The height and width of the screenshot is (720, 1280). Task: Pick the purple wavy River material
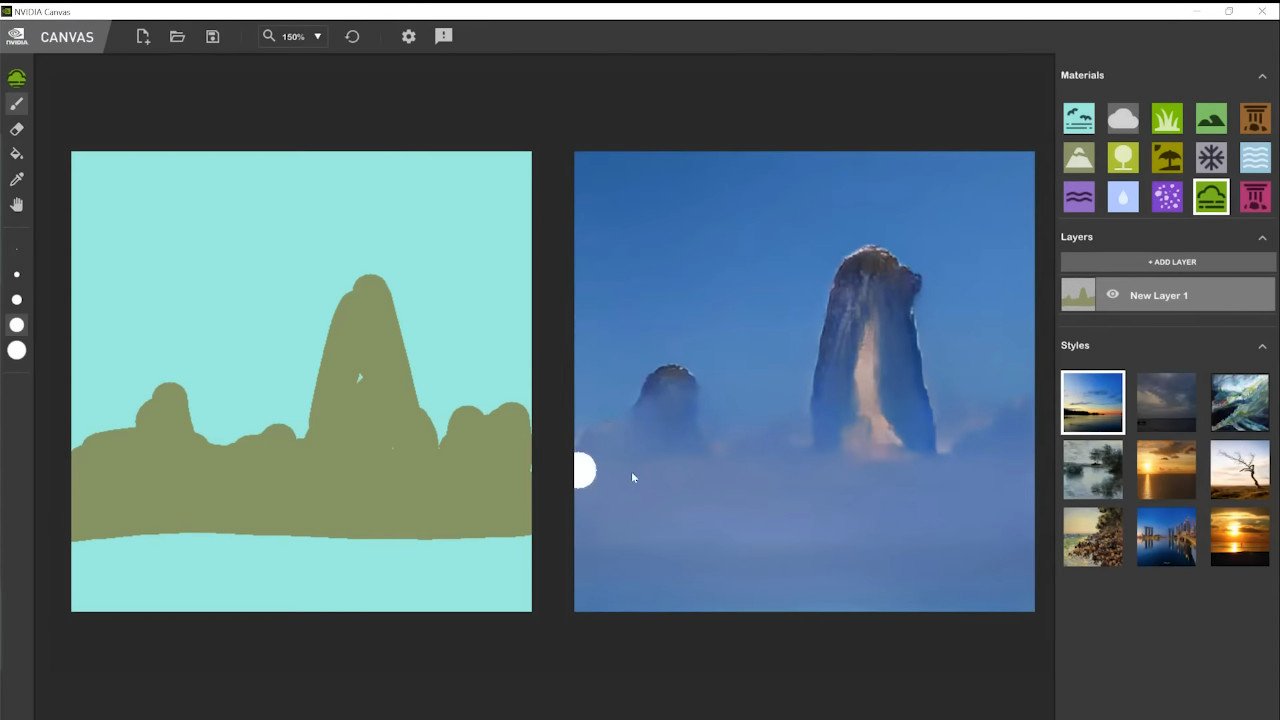tap(1079, 196)
